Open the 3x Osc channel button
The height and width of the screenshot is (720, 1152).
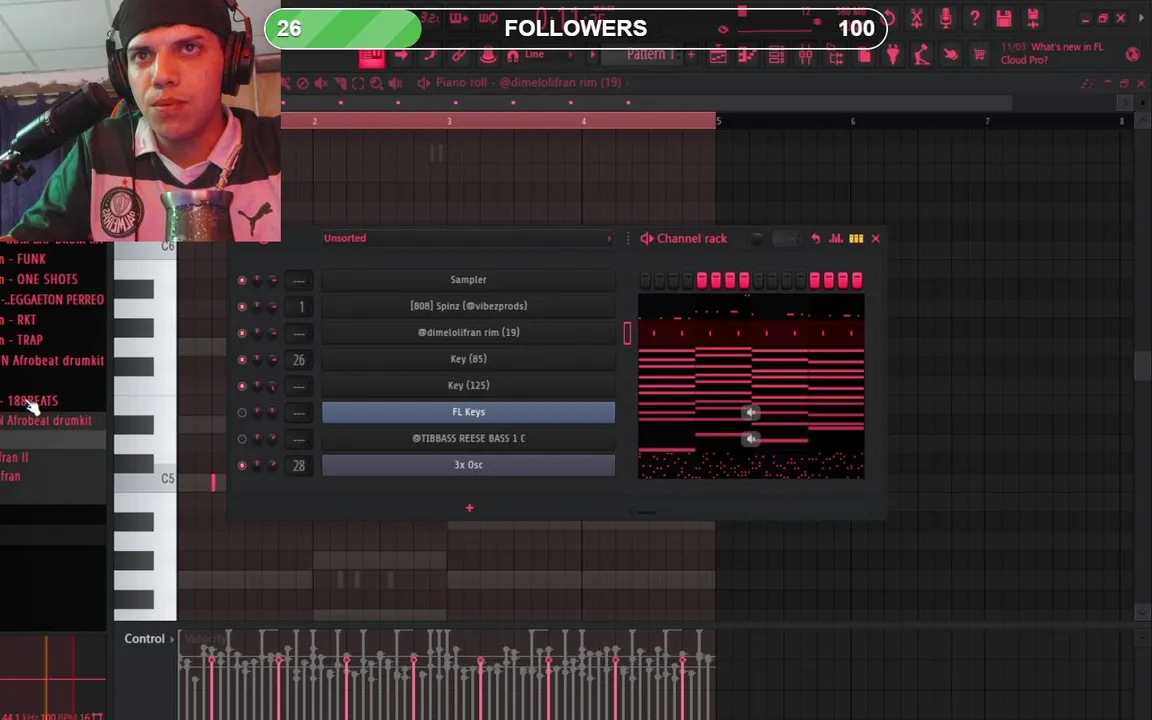coord(468,465)
